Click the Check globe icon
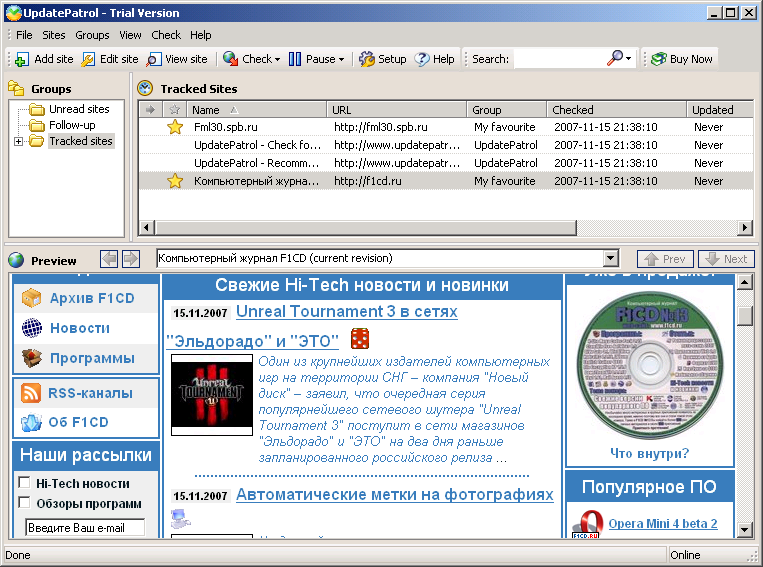This screenshot has width=763, height=567. coord(230,59)
